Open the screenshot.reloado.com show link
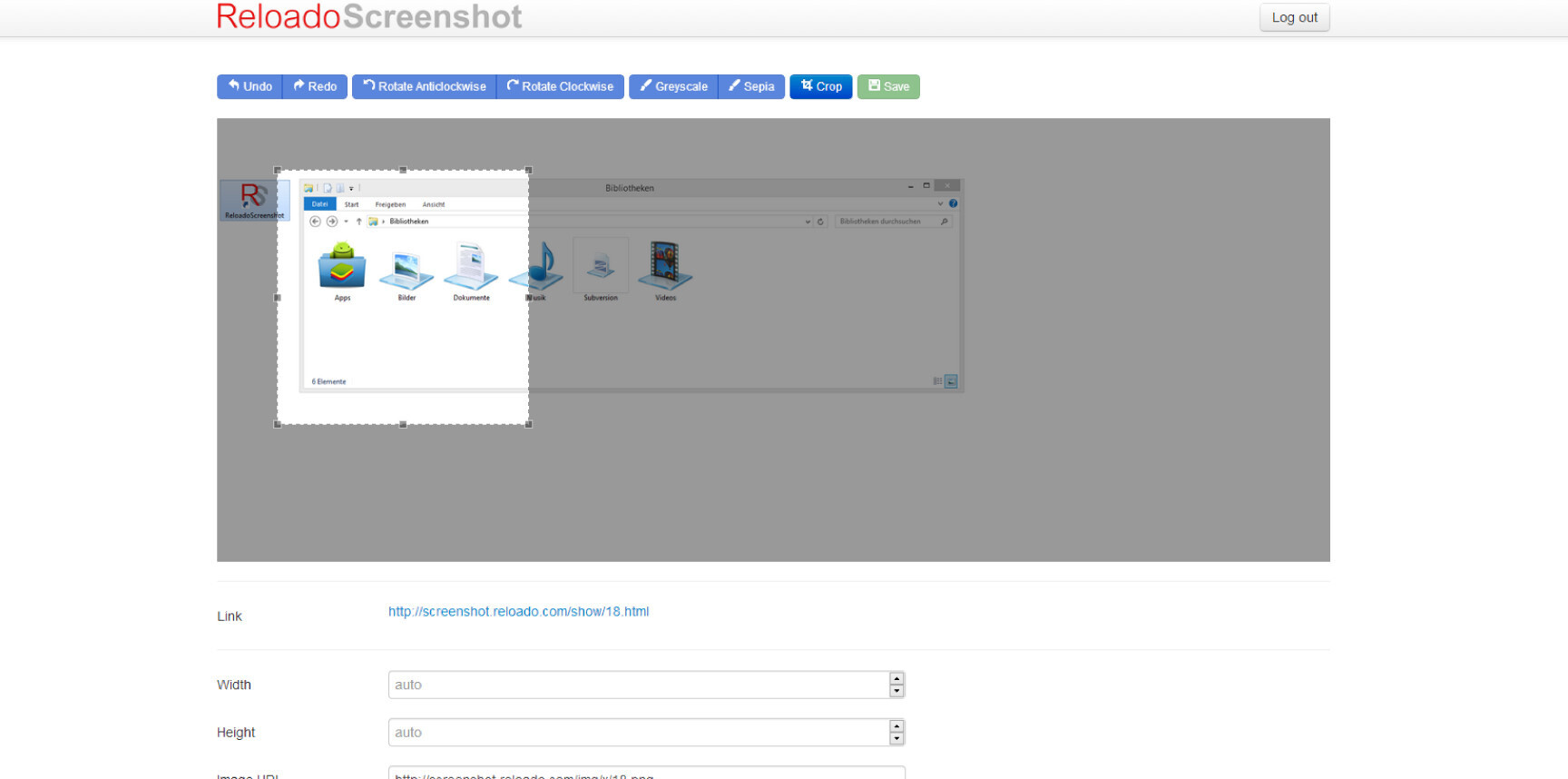 point(518,612)
